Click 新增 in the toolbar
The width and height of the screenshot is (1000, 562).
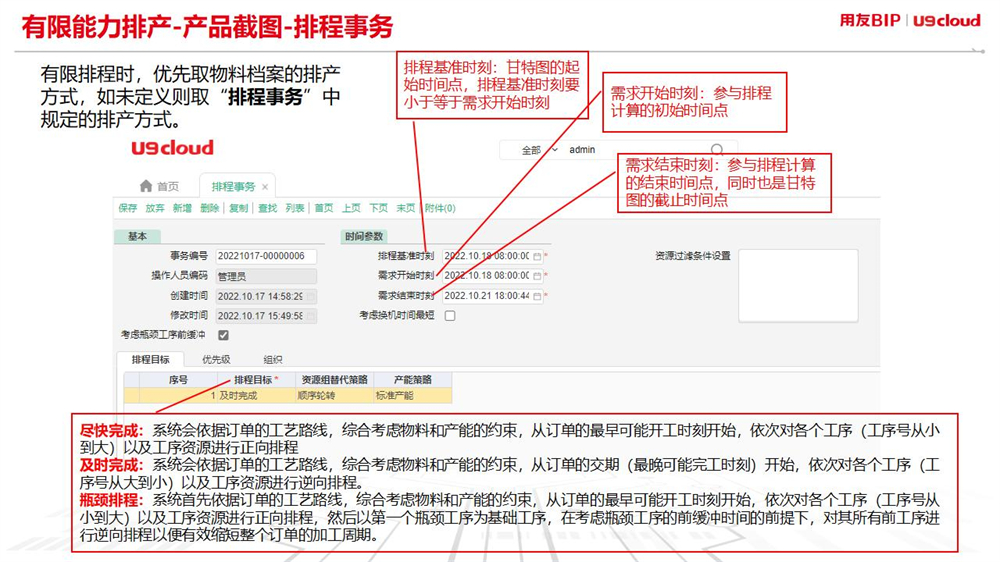(x=182, y=208)
